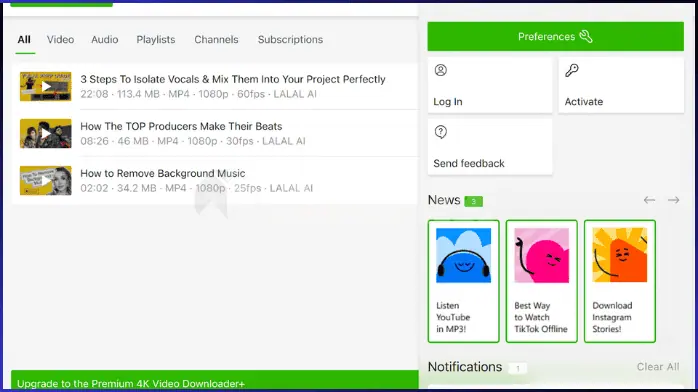Click the user profile icon above Log In

point(441,70)
